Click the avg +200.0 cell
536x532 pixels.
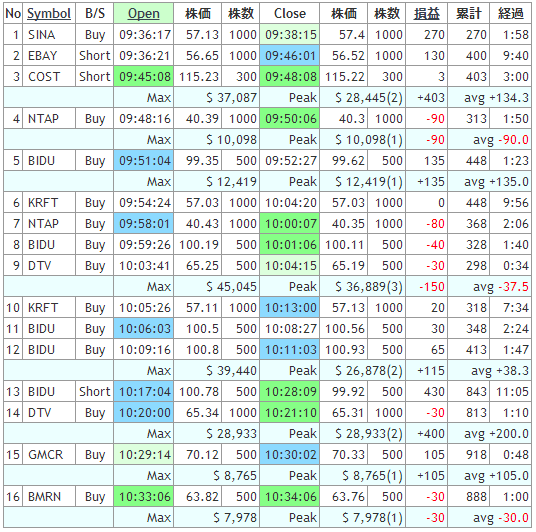coord(489,434)
